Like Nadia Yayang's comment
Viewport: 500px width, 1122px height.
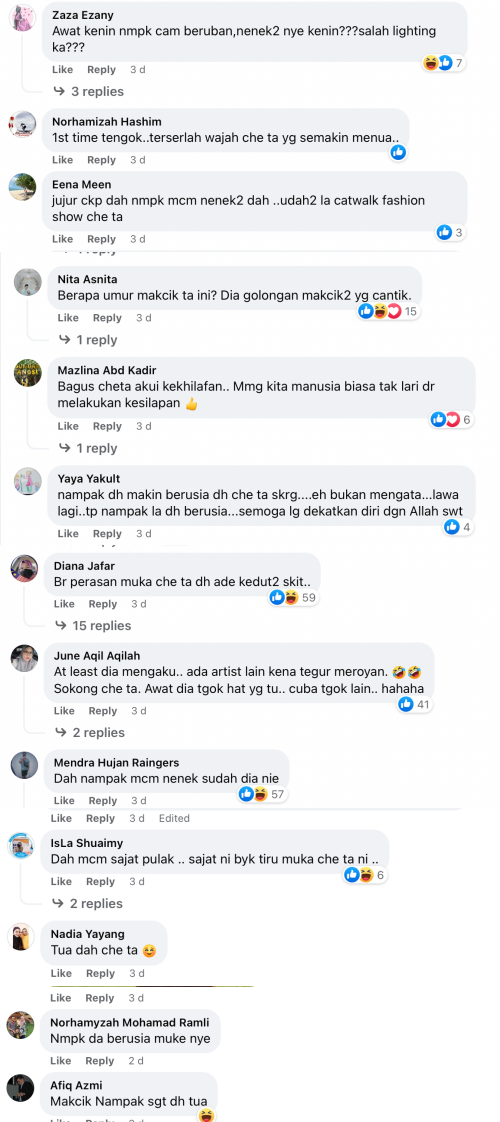tap(62, 973)
